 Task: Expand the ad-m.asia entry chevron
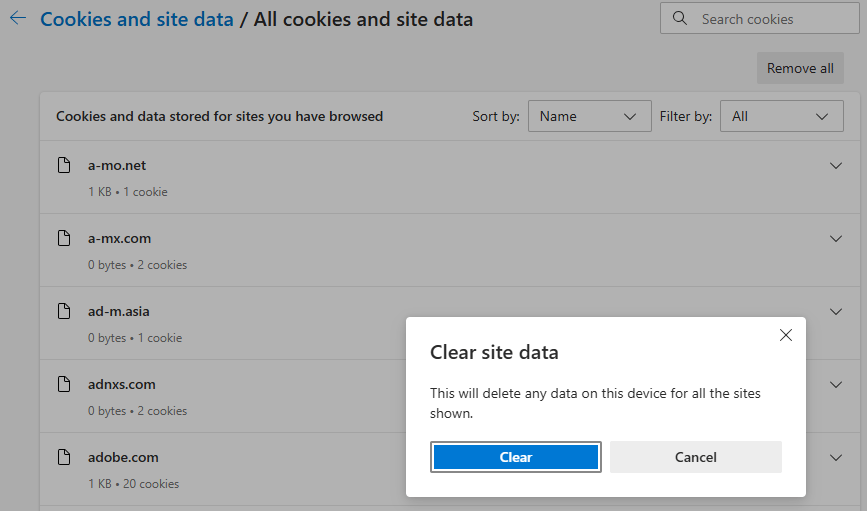click(x=835, y=311)
